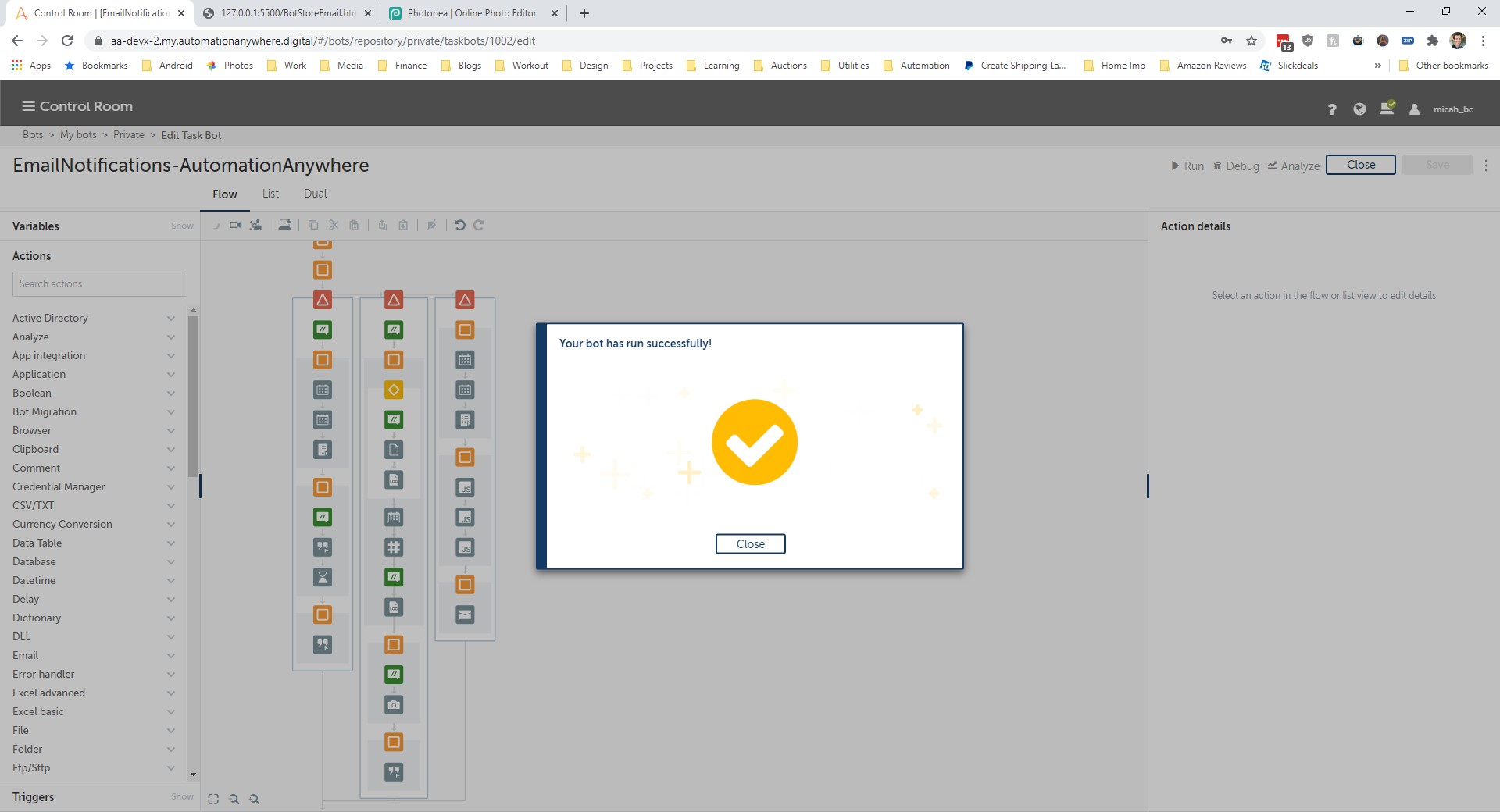Click the Control Room hamburger menu icon

point(28,106)
